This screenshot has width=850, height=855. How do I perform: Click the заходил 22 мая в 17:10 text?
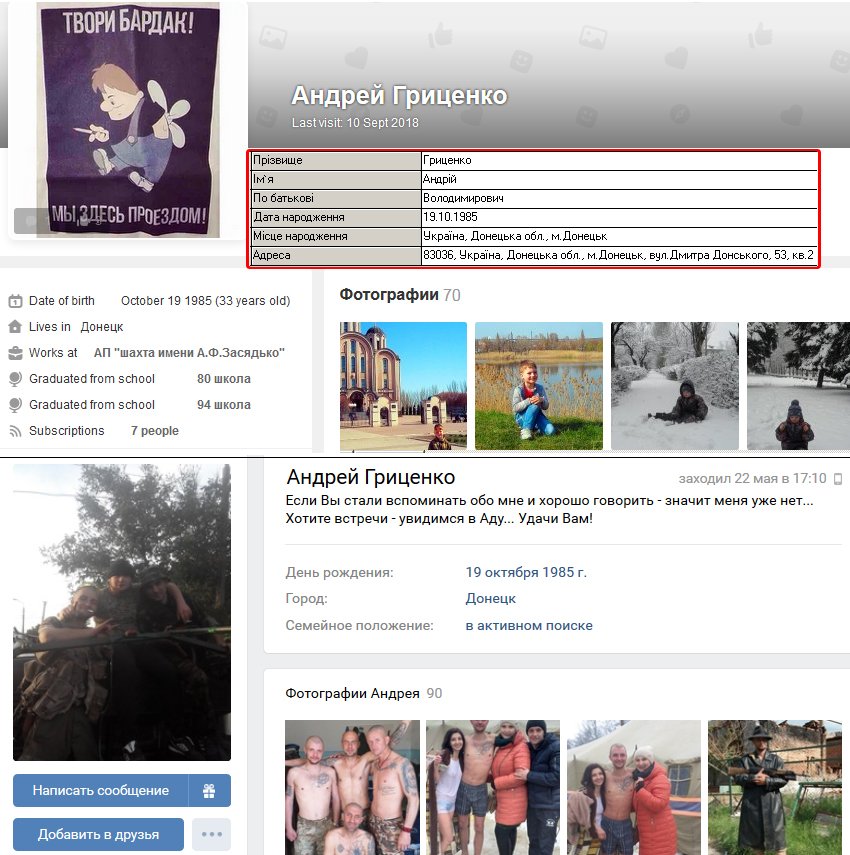(752, 479)
